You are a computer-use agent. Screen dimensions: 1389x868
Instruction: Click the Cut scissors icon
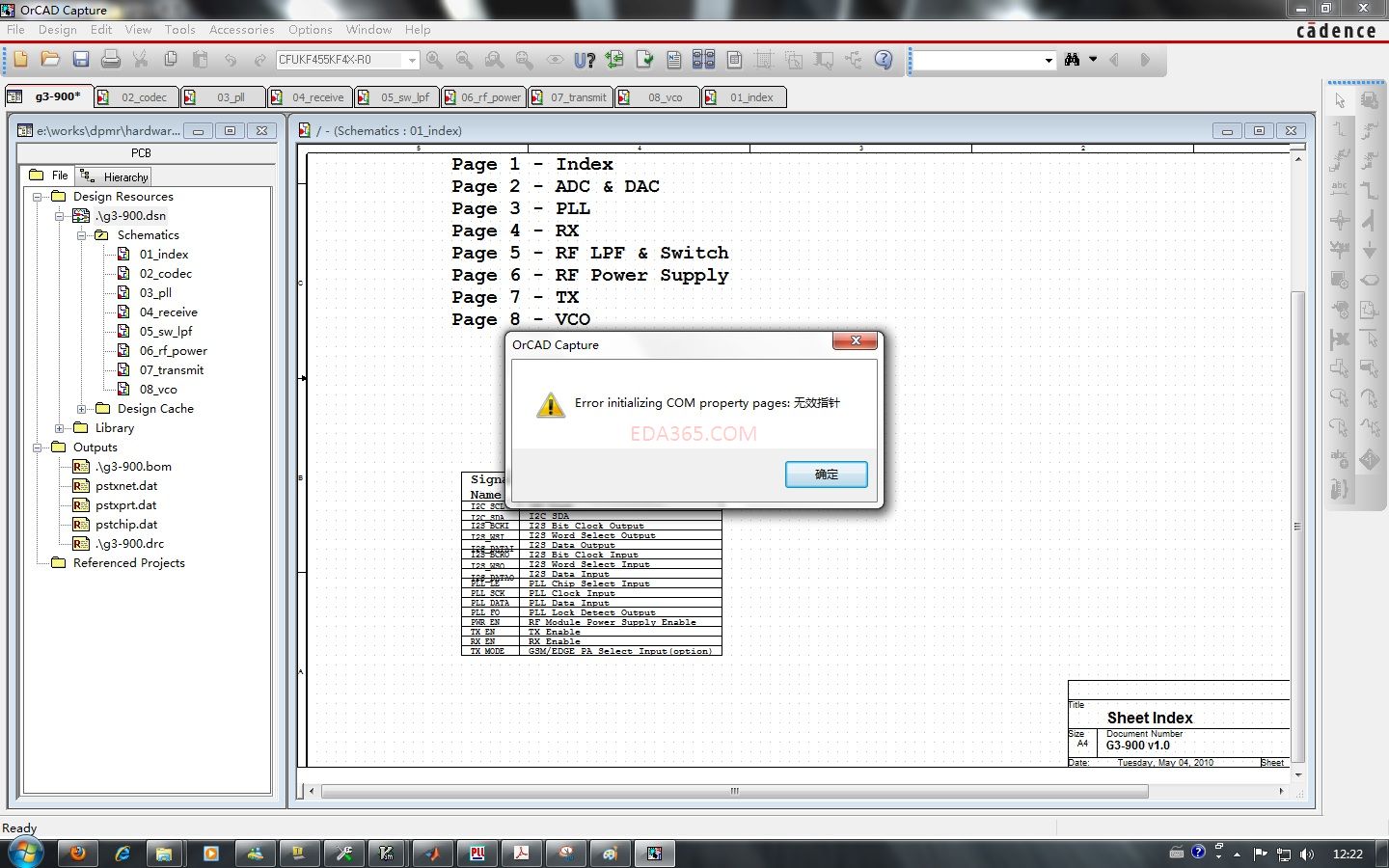tap(141, 60)
